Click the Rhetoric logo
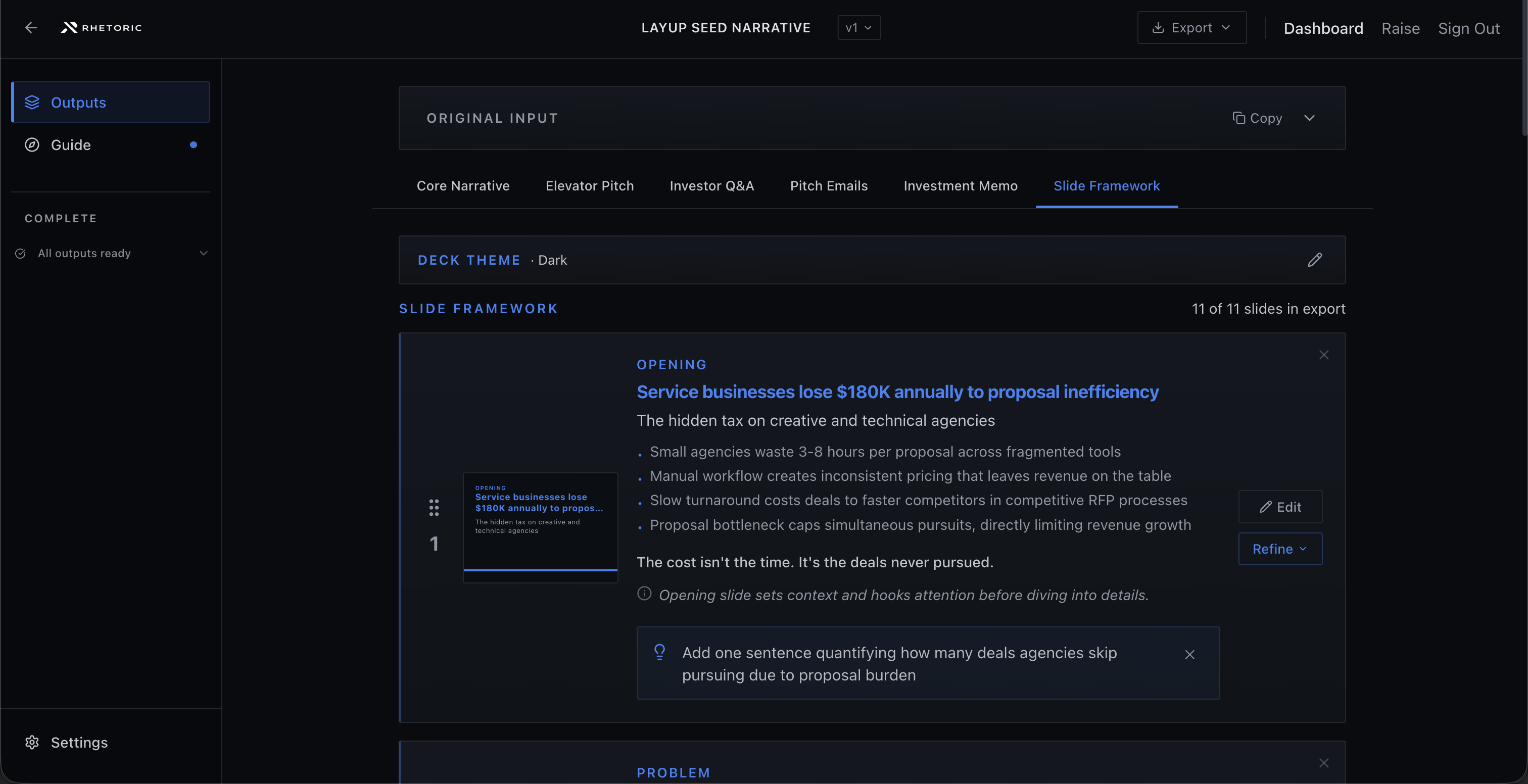The height and width of the screenshot is (784, 1528). (x=102, y=28)
